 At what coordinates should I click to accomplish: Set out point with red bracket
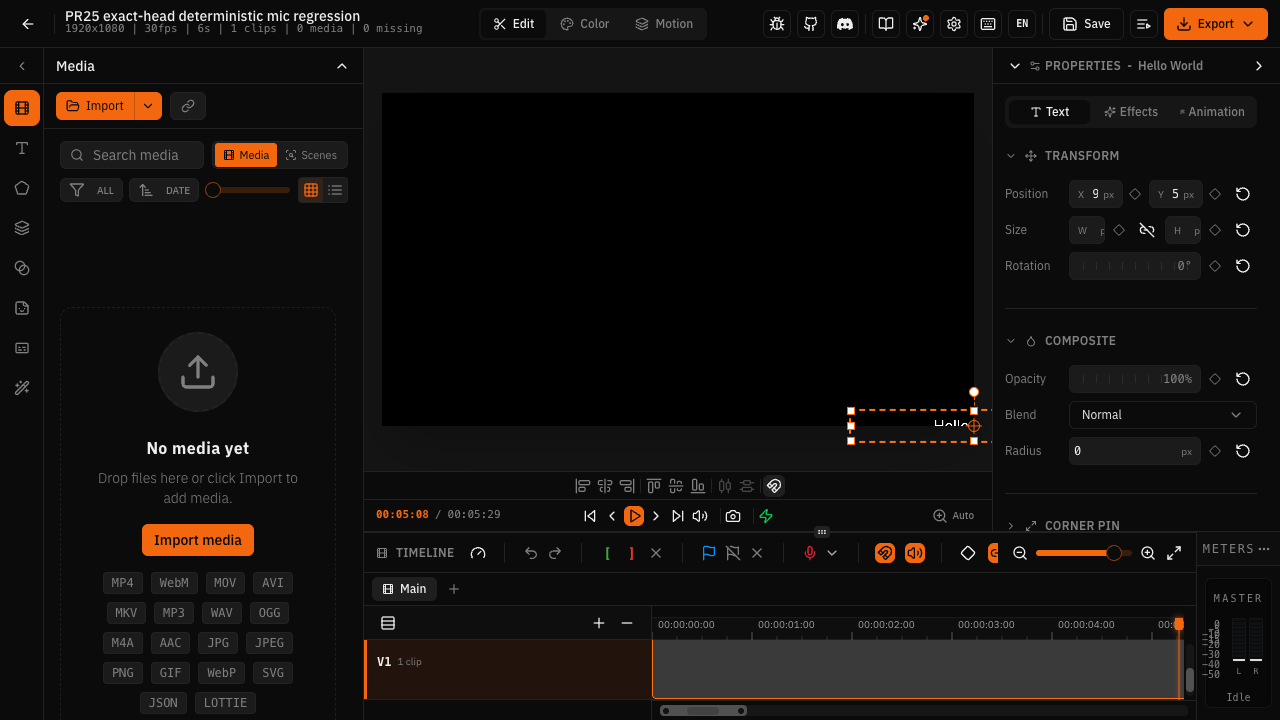pyautogui.click(x=631, y=553)
